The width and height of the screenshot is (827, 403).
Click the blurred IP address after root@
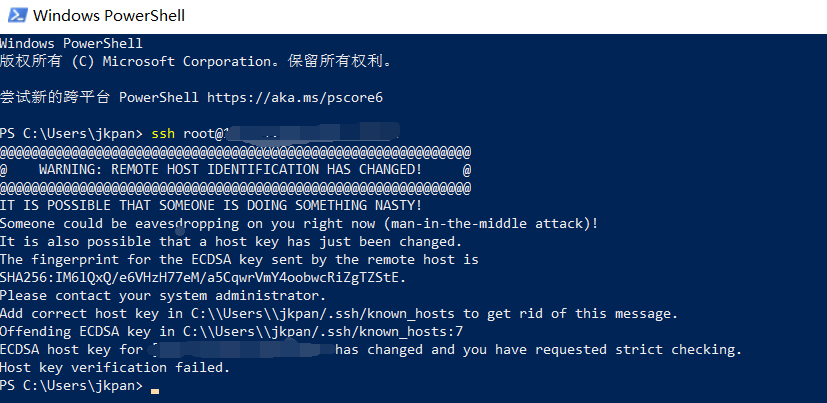[311, 132]
